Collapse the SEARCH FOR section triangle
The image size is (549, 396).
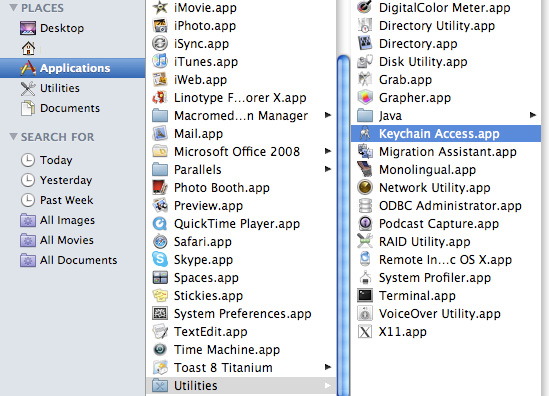click(13, 137)
